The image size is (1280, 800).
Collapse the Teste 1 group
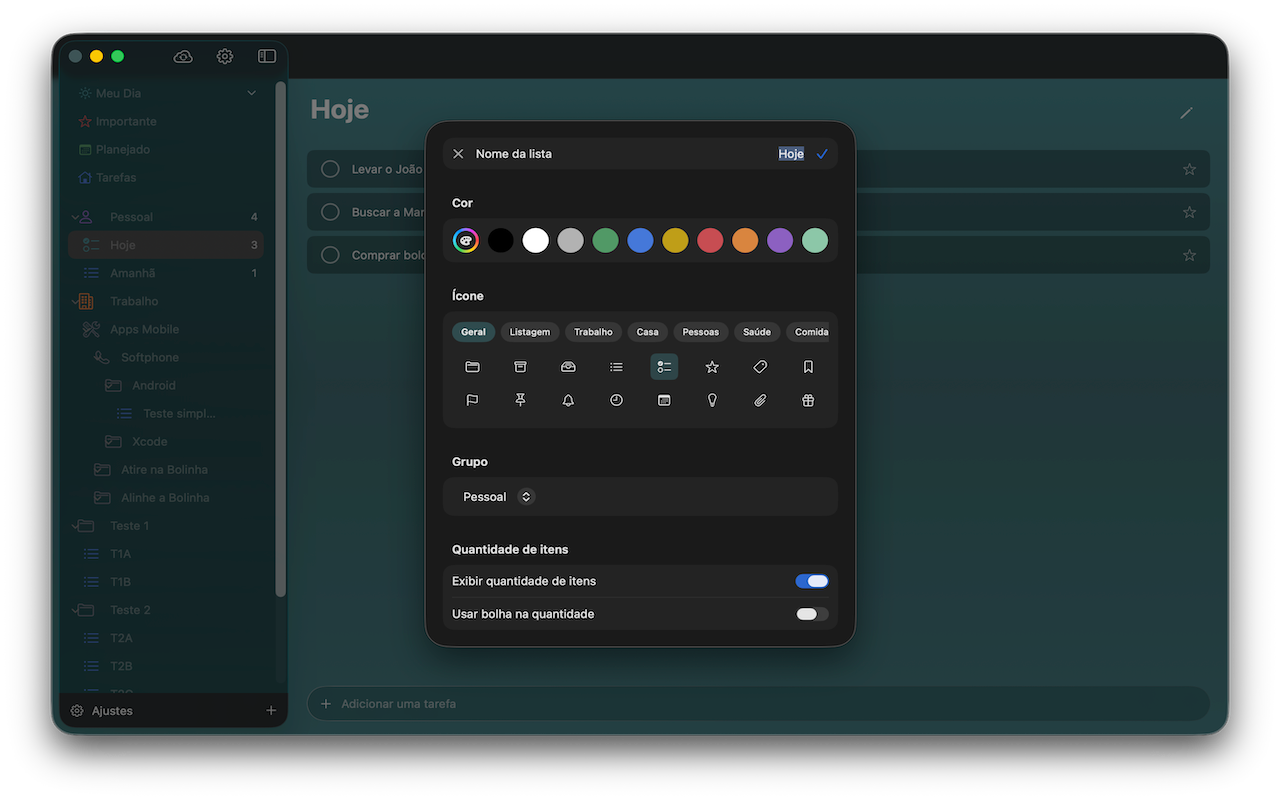pyautogui.click(x=75, y=525)
